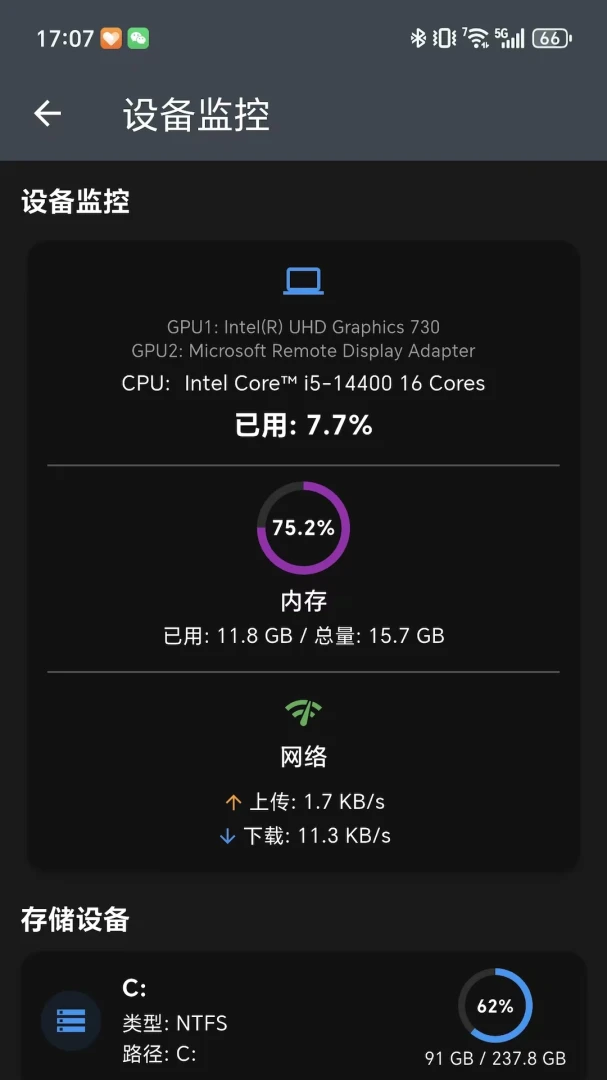Tap the 存储设备 section heading
Image resolution: width=607 pixels, height=1080 pixels.
(75, 920)
